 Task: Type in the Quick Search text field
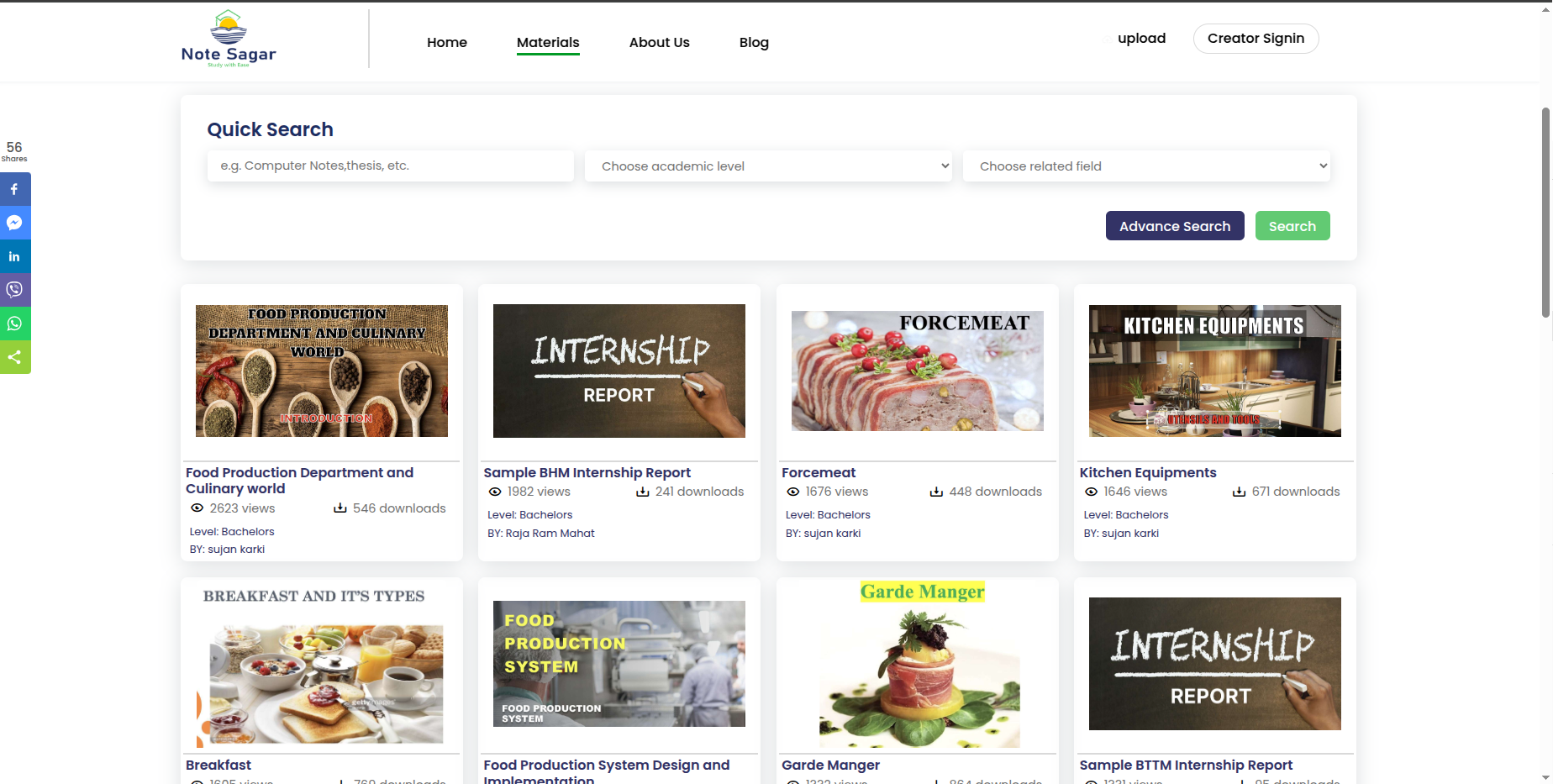tap(390, 166)
